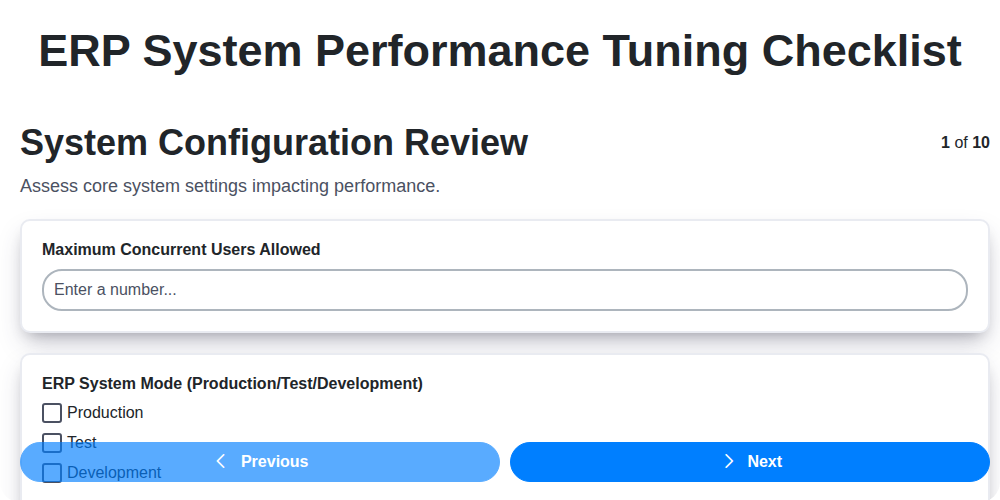Click the total page count '10'
The width and height of the screenshot is (1000, 500).
pos(981,143)
